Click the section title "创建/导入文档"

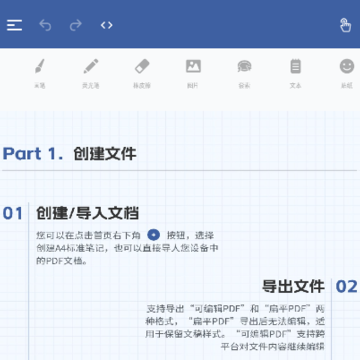tap(87, 213)
